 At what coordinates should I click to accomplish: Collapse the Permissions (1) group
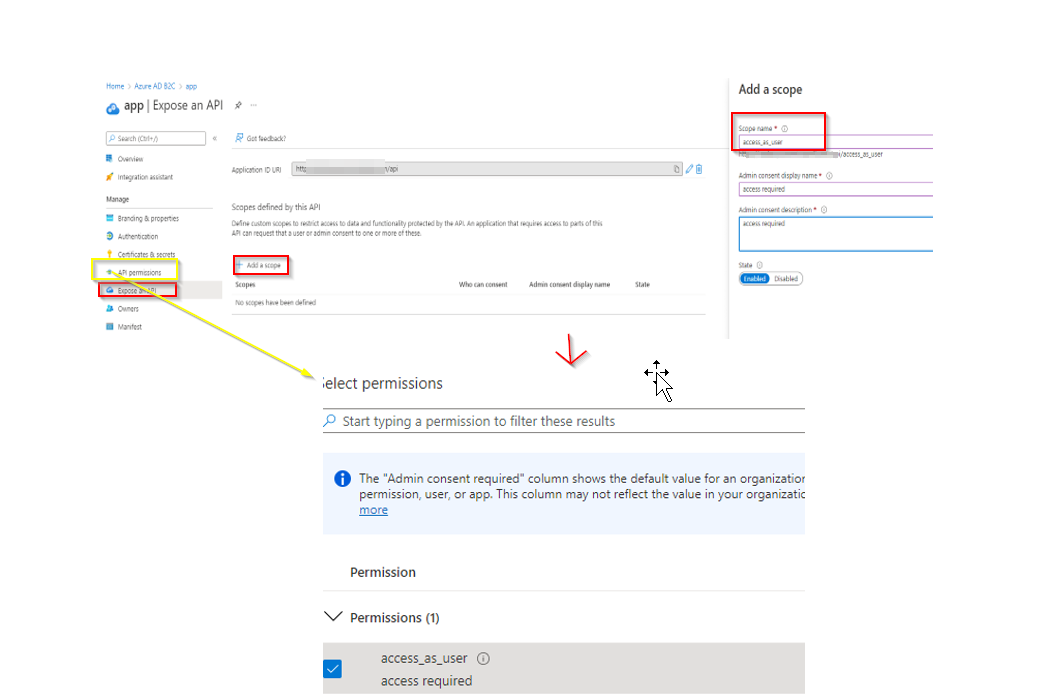point(333,616)
